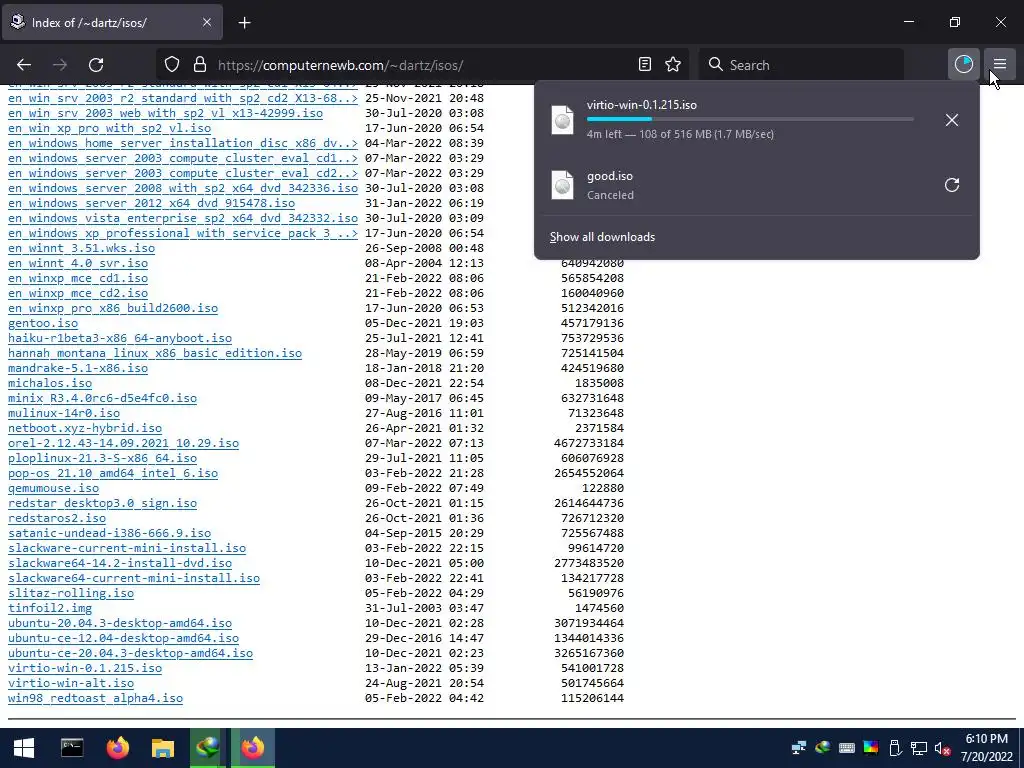Image resolution: width=1024 pixels, height=768 pixels.
Task: Download virtio-win-alt.iso
Action: [x=71, y=684]
